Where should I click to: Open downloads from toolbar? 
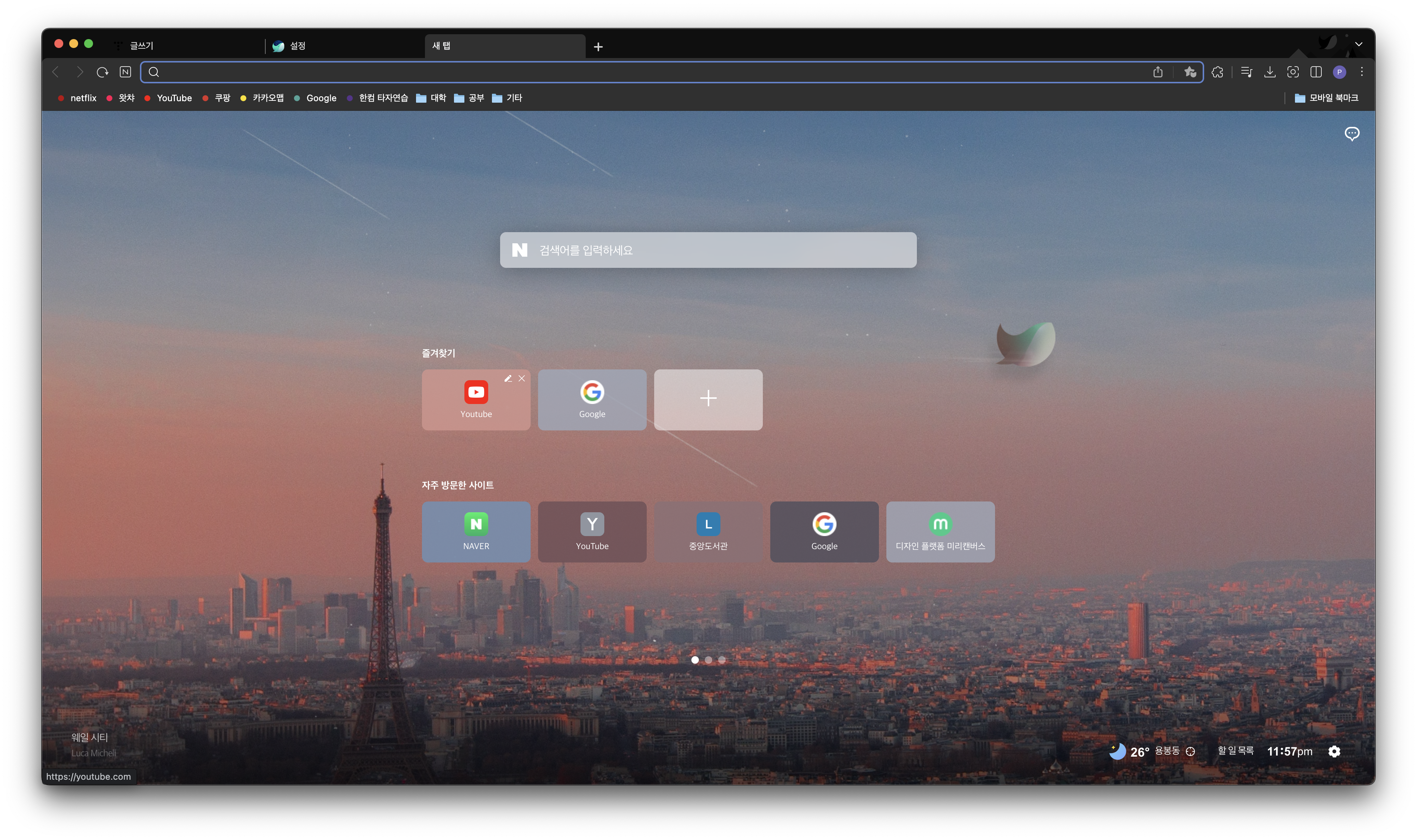pos(1269,72)
